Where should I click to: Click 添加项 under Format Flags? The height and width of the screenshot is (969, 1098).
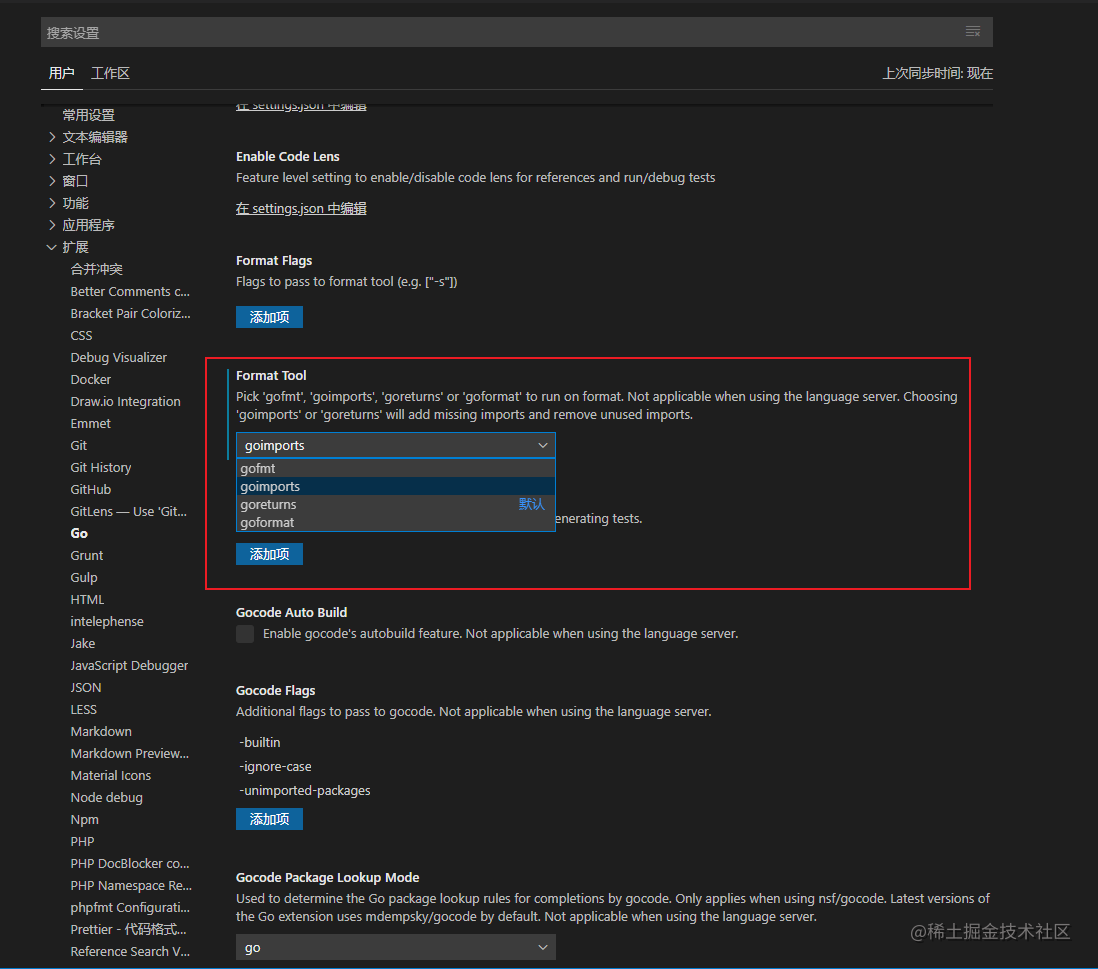pyautogui.click(x=268, y=316)
